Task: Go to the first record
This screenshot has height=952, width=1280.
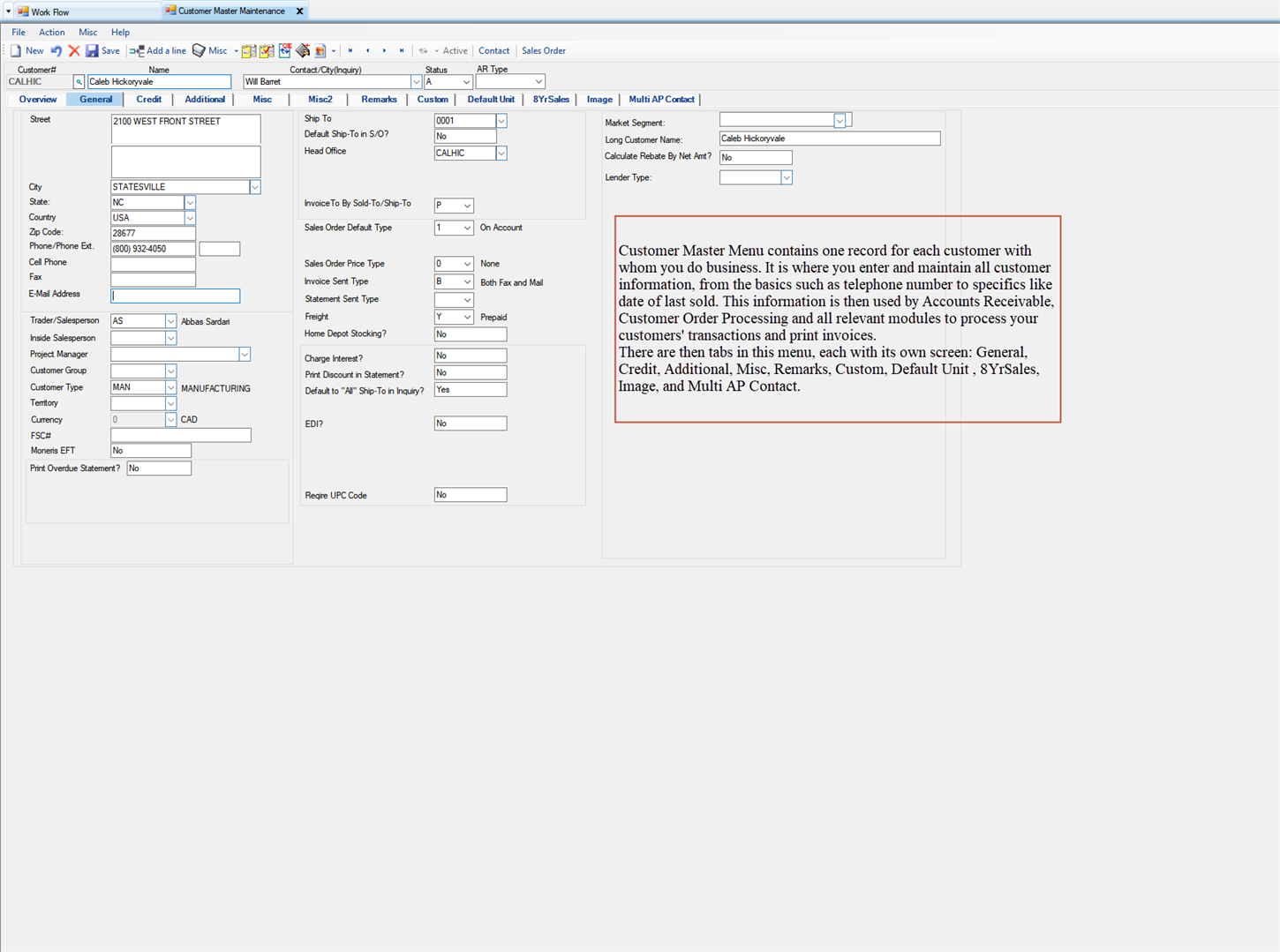Action: coord(350,51)
